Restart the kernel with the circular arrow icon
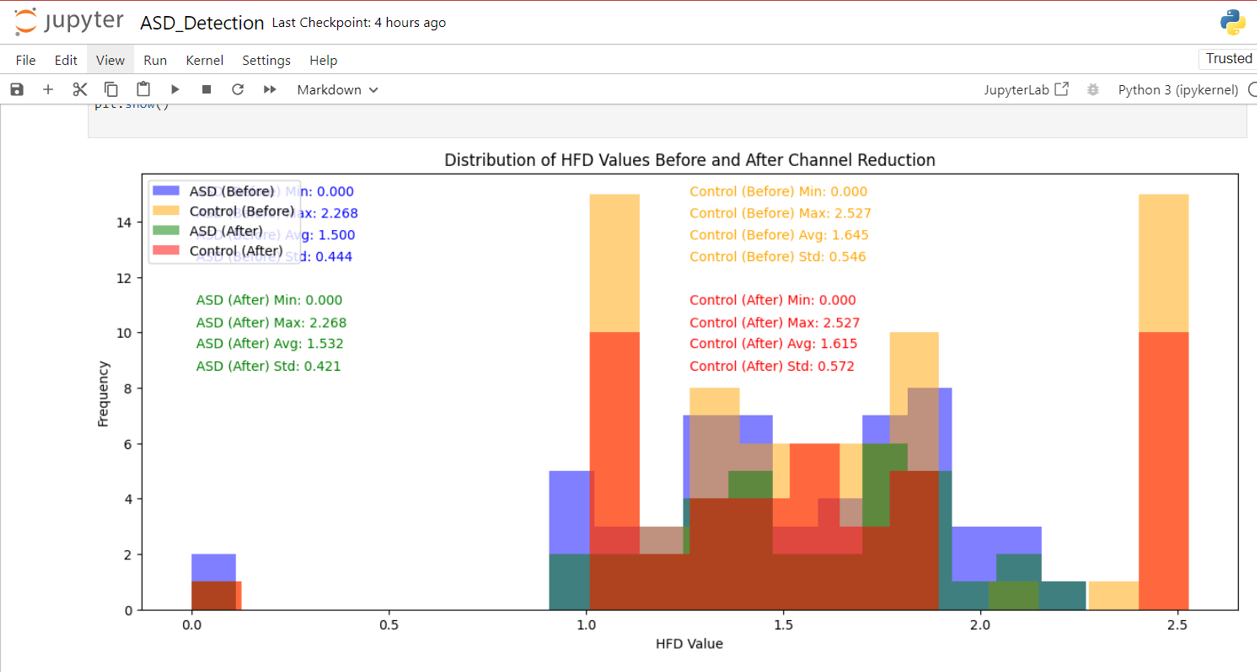The image size is (1257, 672). (238, 89)
